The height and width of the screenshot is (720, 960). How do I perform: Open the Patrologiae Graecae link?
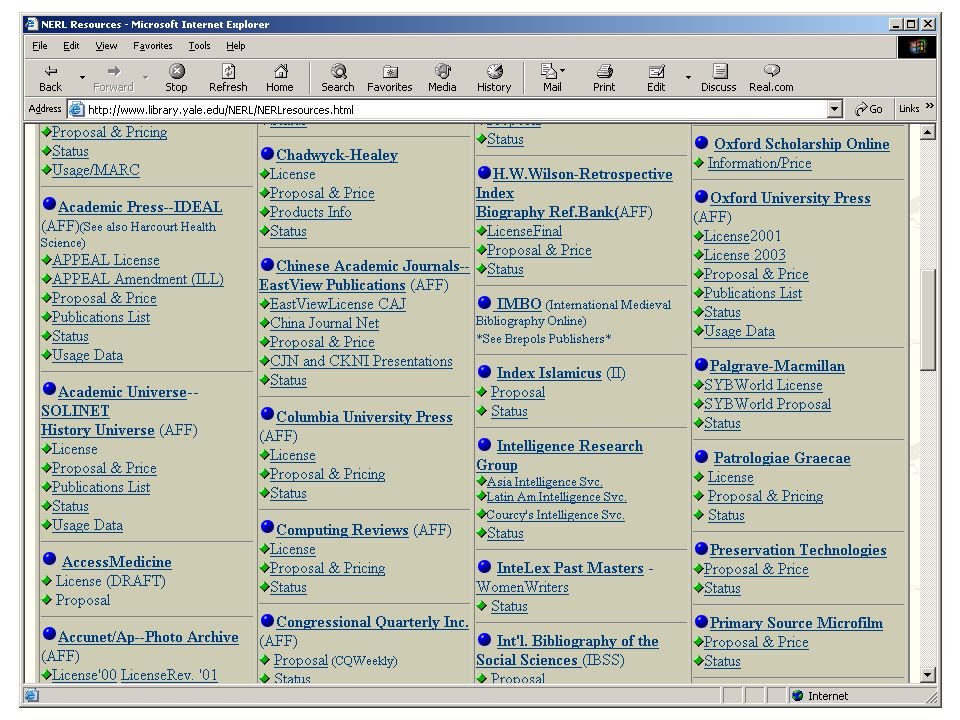pos(782,458)
